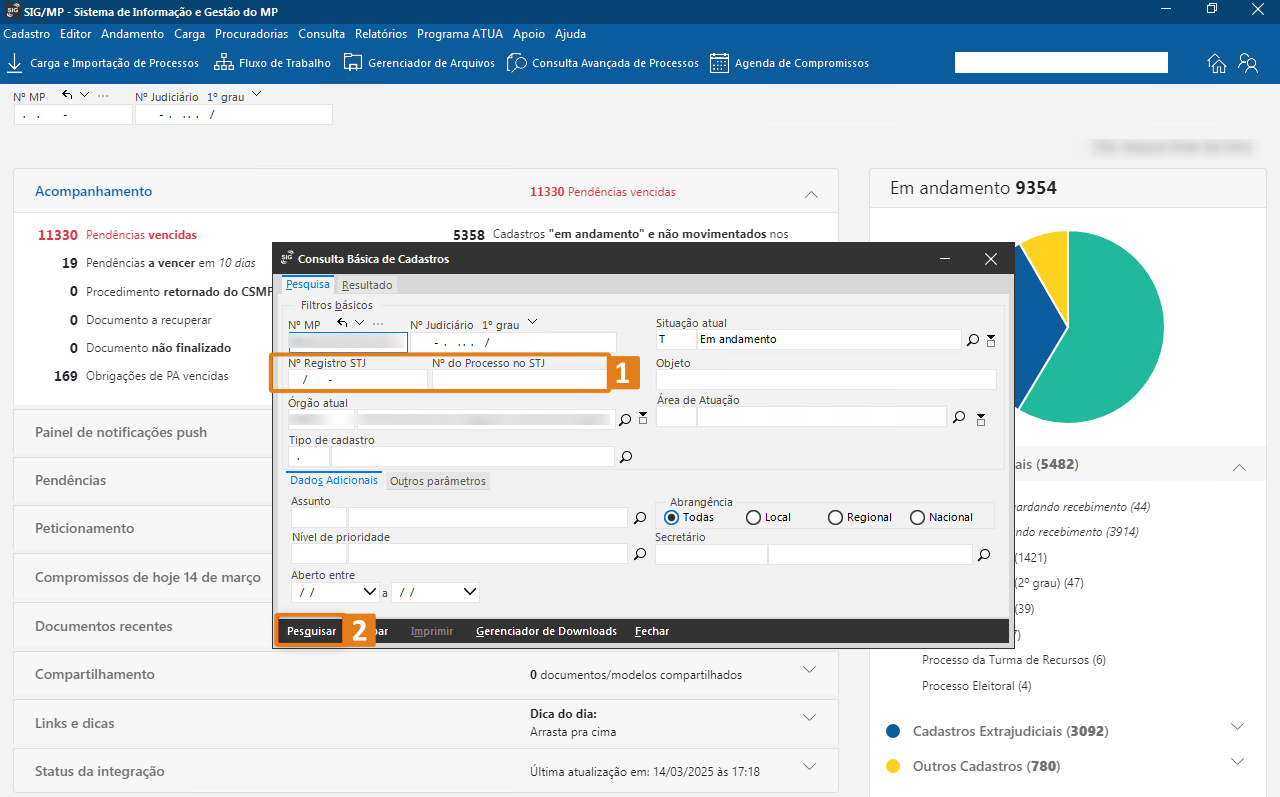
Task: Click the search box in top bar
Action: (x=1061, y=63)
